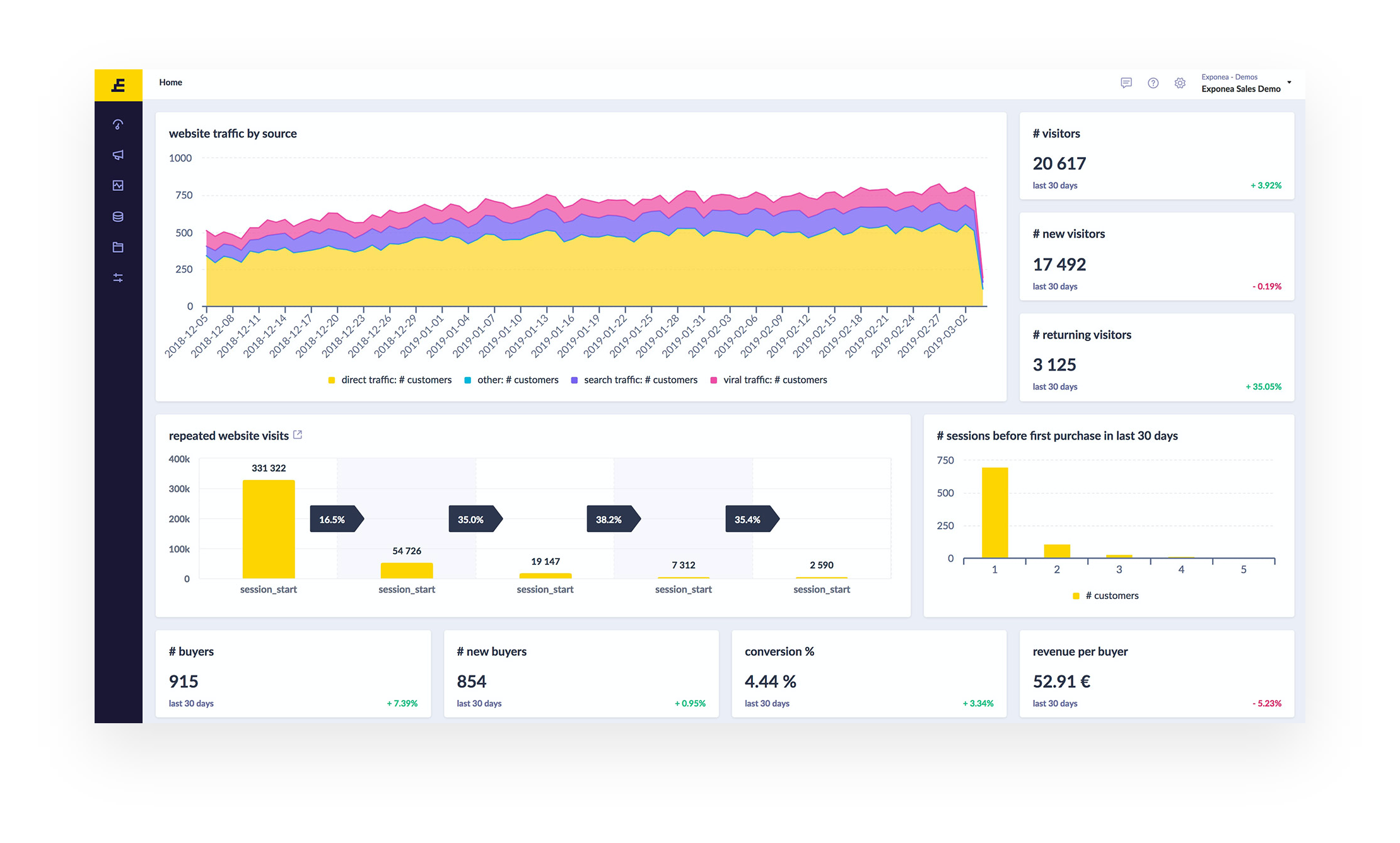Viewport: 1400px width, 843px height.
Task: Click the + 3.34% conversion change
Action: click(977, 703)
